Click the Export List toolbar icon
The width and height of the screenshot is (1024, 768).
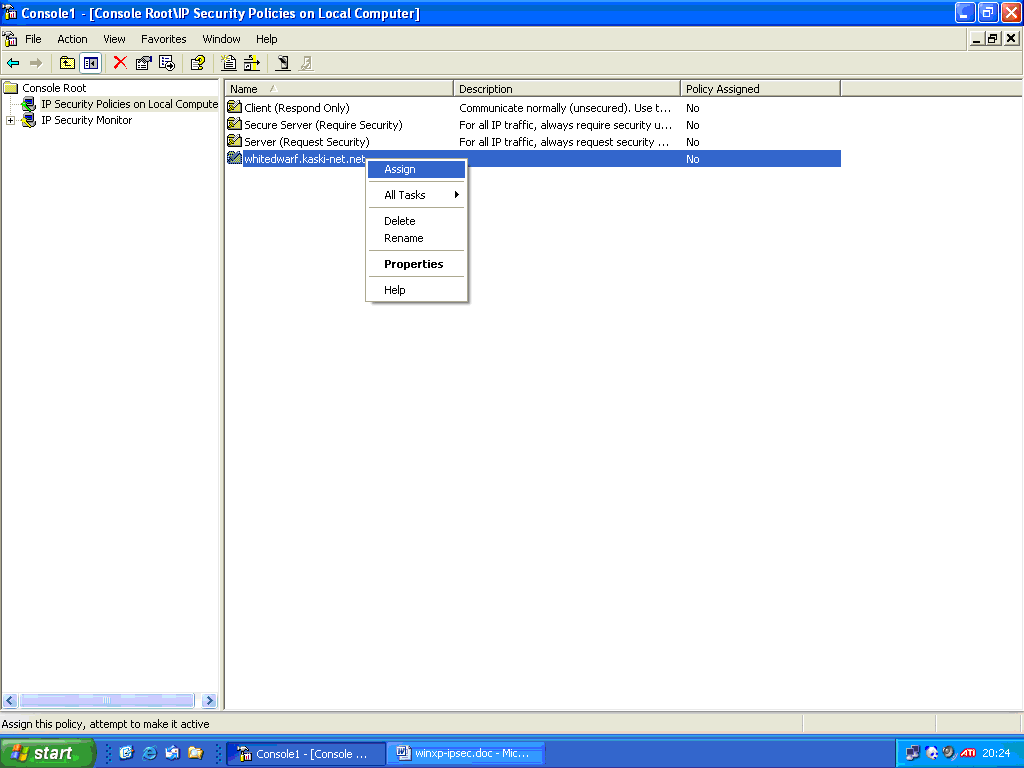click(167, 63)
